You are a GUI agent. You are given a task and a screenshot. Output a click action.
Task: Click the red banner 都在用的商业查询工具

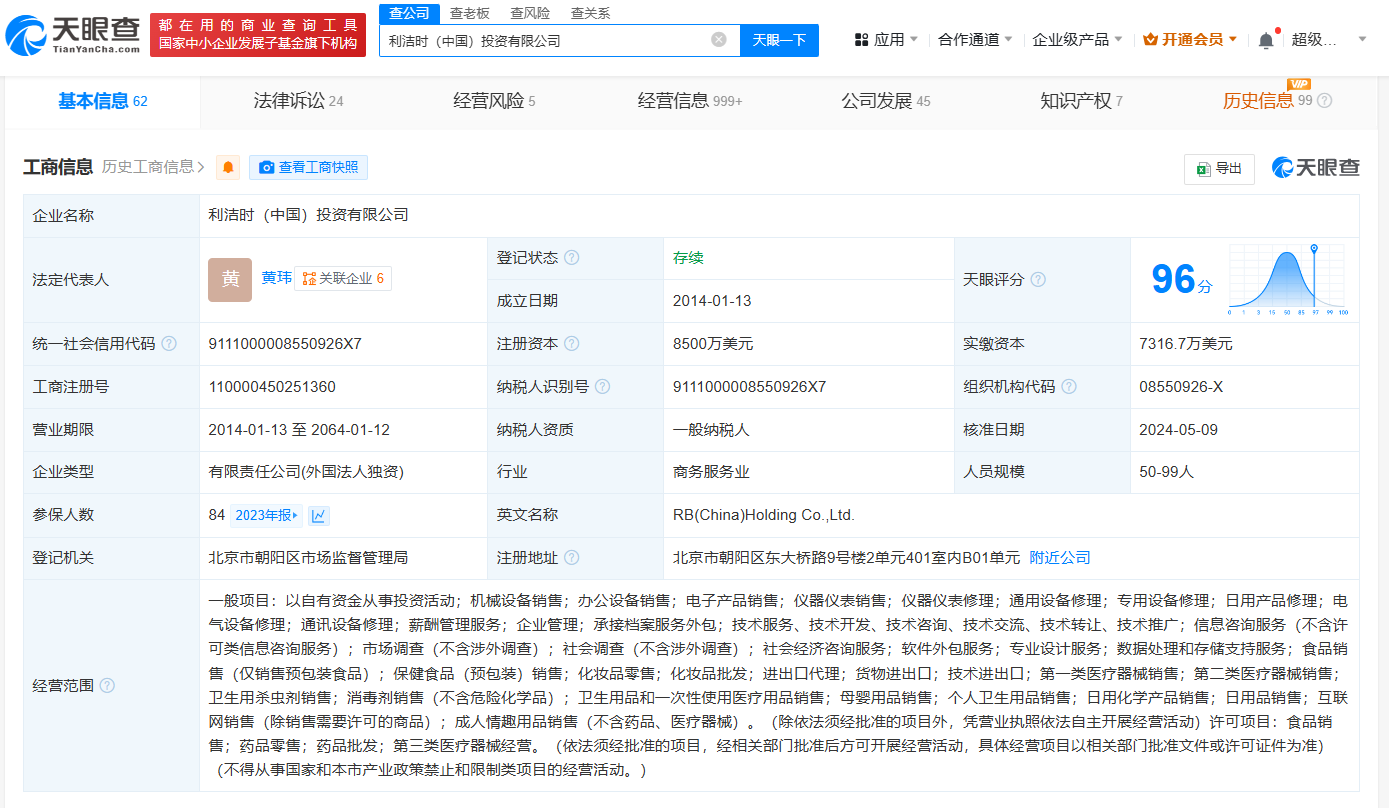(x=258, y=34)
